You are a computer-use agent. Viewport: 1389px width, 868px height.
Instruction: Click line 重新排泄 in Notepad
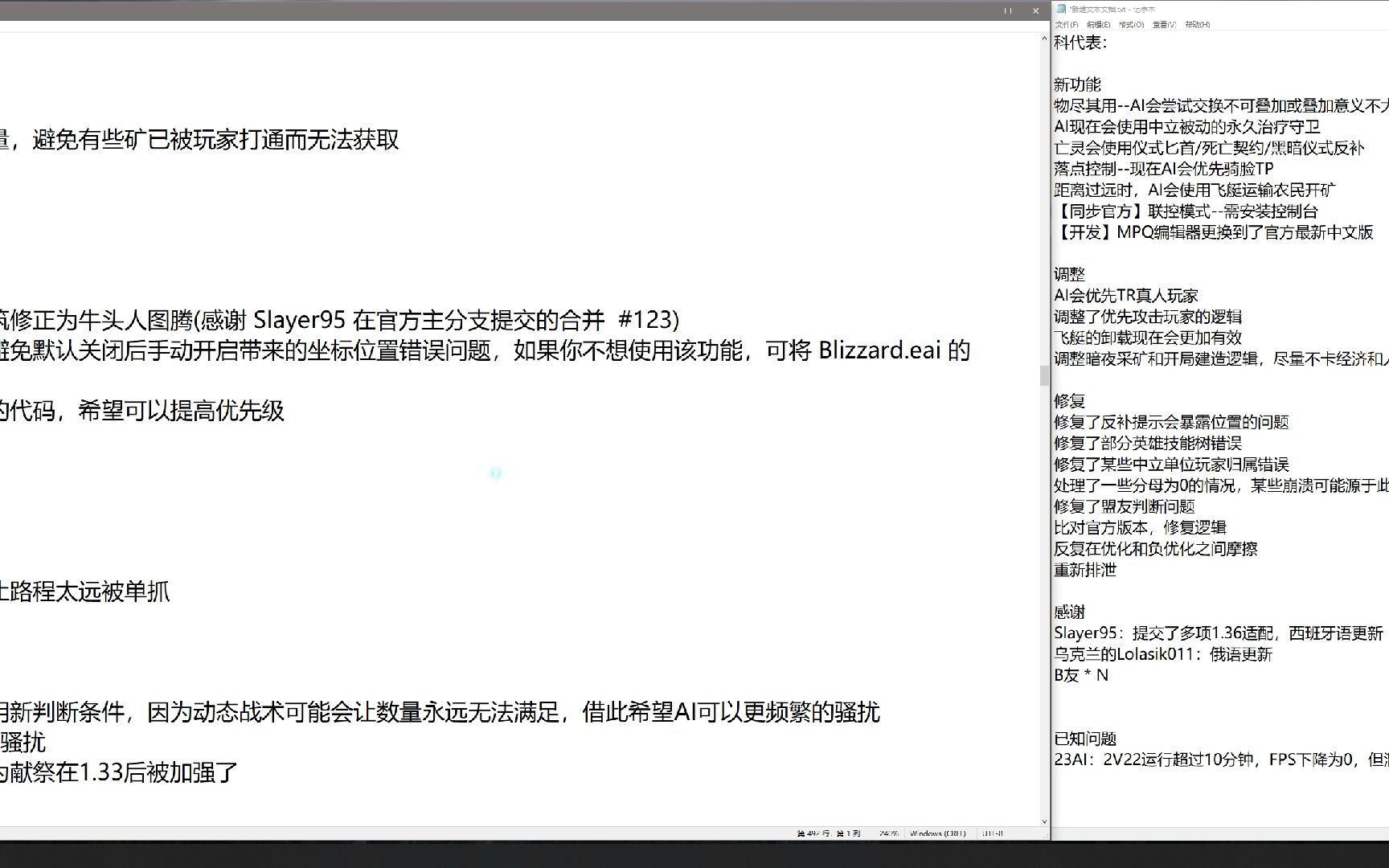tap(1085, 570)
